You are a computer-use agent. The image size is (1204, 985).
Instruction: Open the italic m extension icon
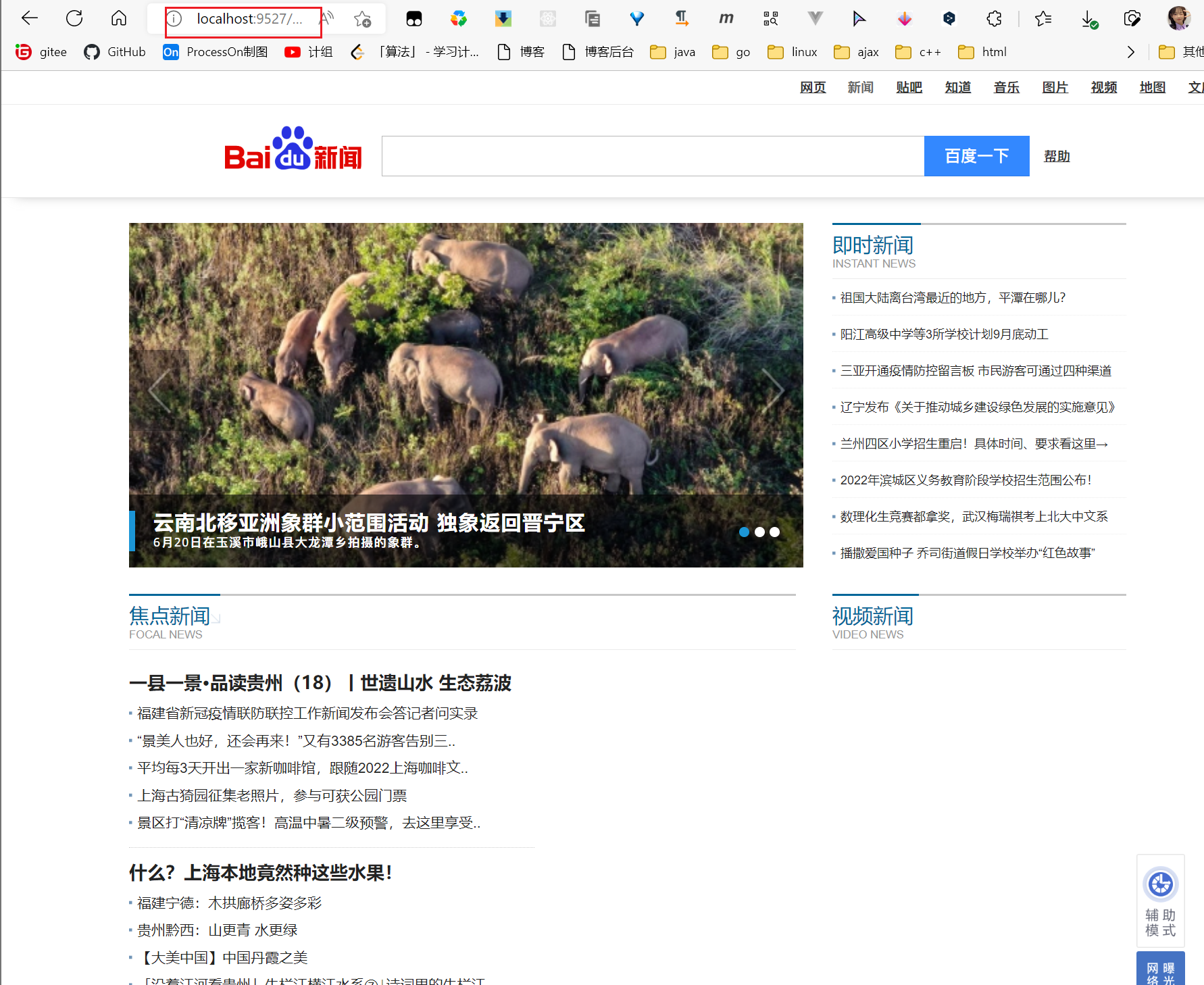point(726,19)
